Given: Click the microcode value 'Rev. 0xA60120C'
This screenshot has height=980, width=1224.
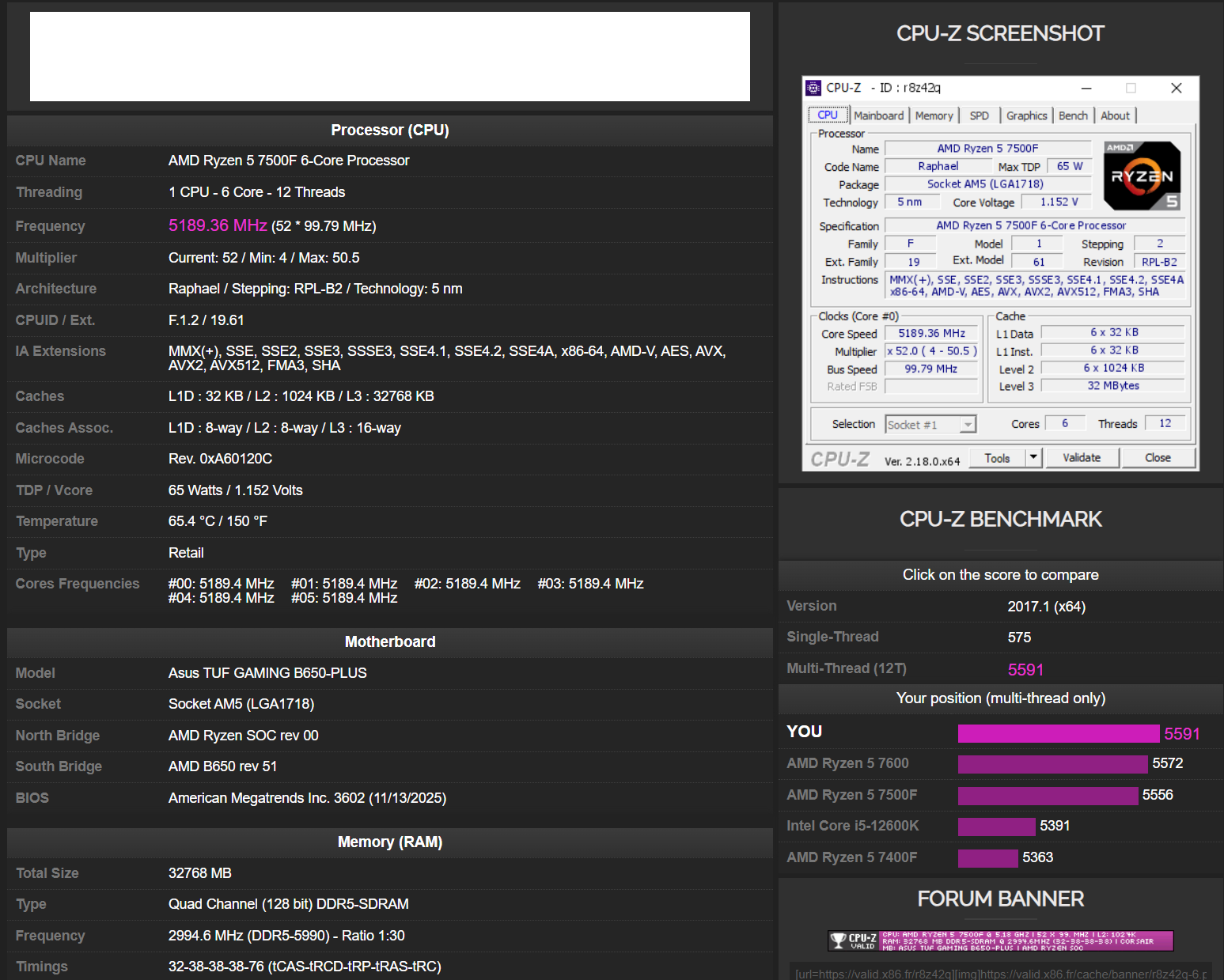Looking at the screenshot, I should point(220,459).
